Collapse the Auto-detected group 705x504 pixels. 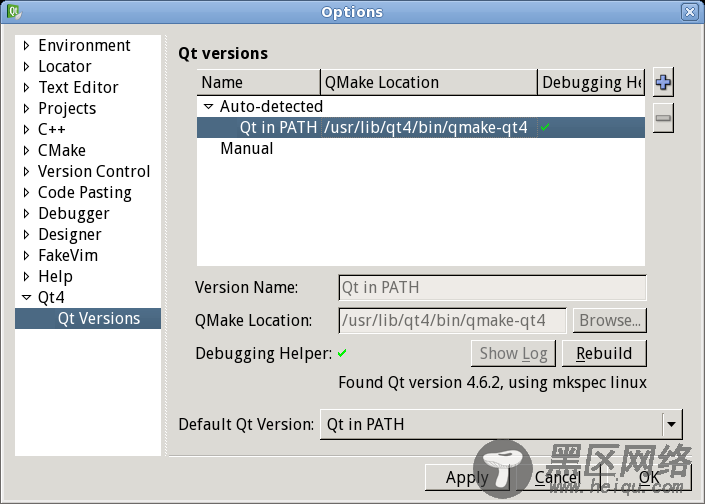click(x=208, y=107)
